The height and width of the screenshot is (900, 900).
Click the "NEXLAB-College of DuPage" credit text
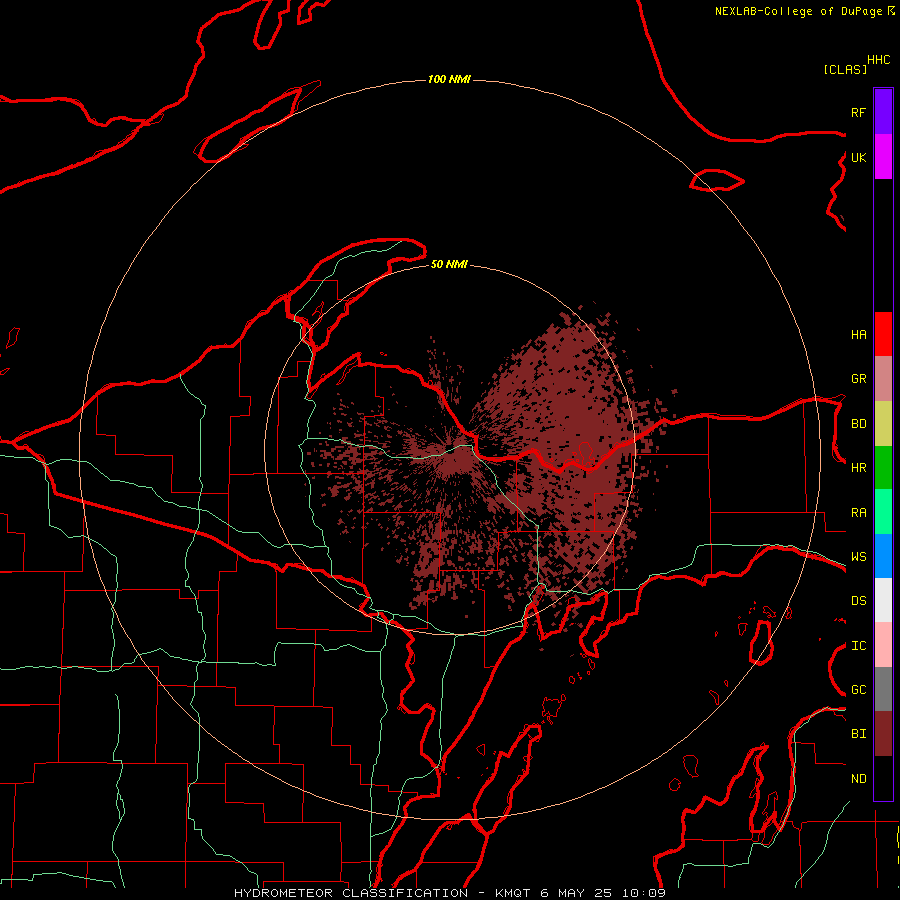[x=798, y=11]
